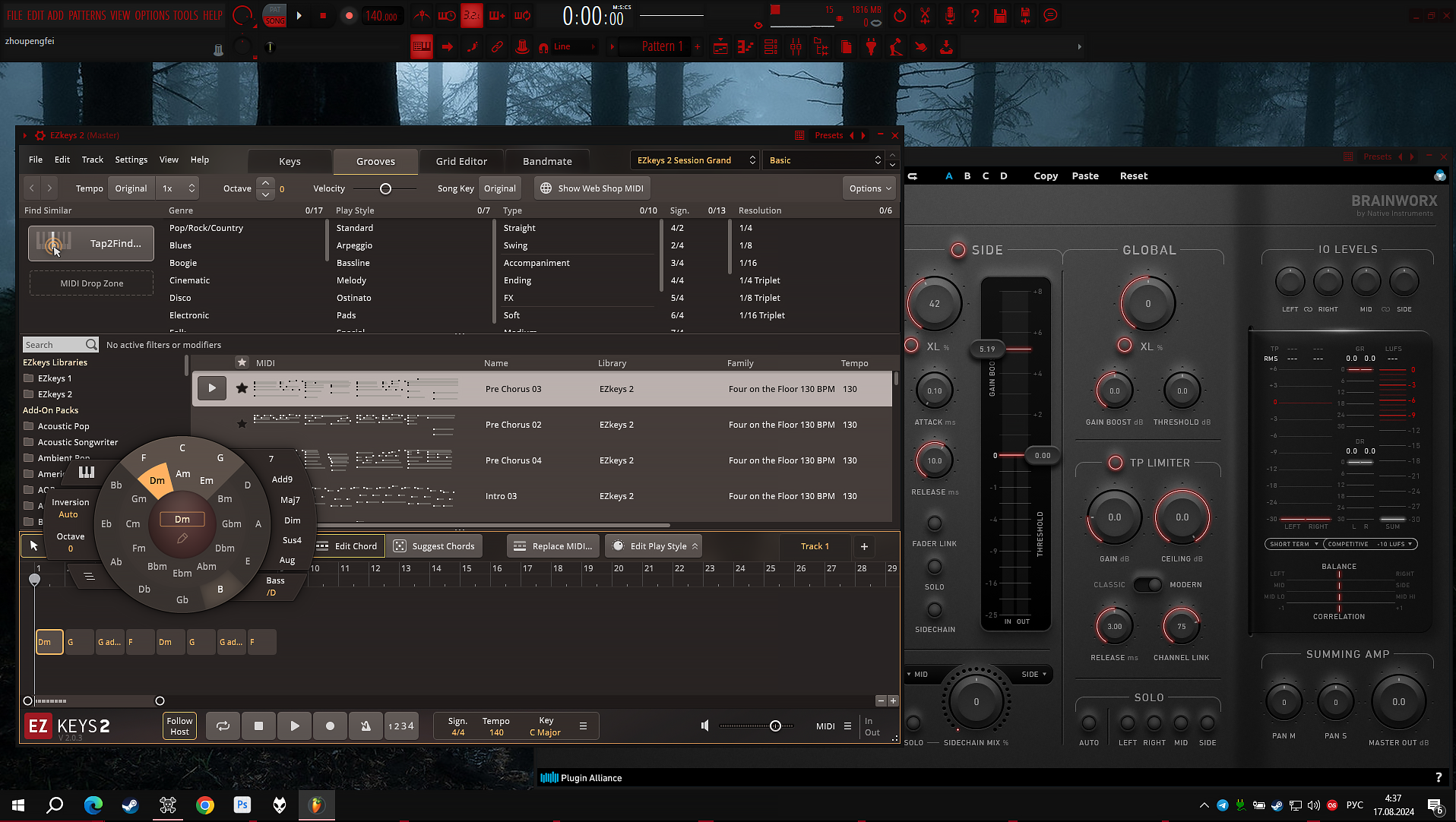Open Windows taskbar search

[x=55, y=805]
